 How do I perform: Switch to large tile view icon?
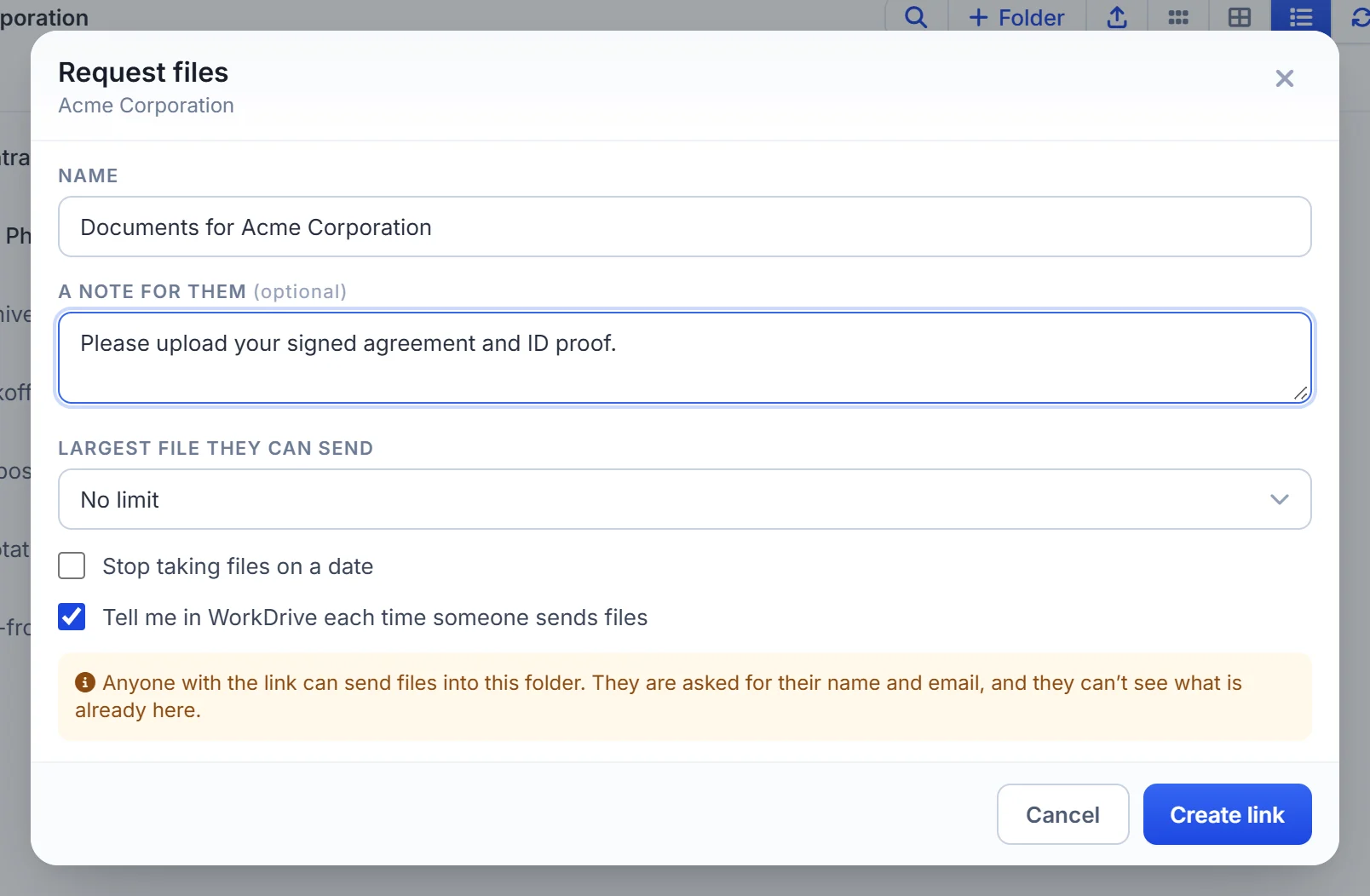point(1240,17)
